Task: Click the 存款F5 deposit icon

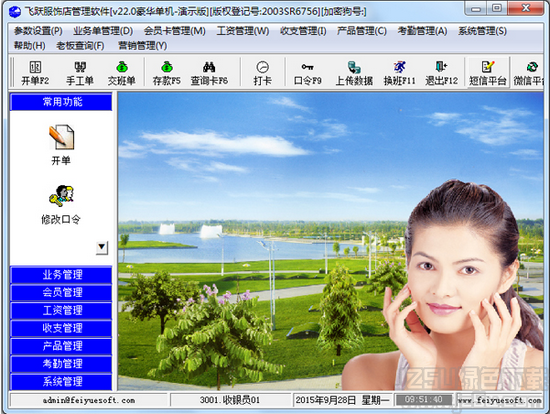Action: [x=167, y=73]
